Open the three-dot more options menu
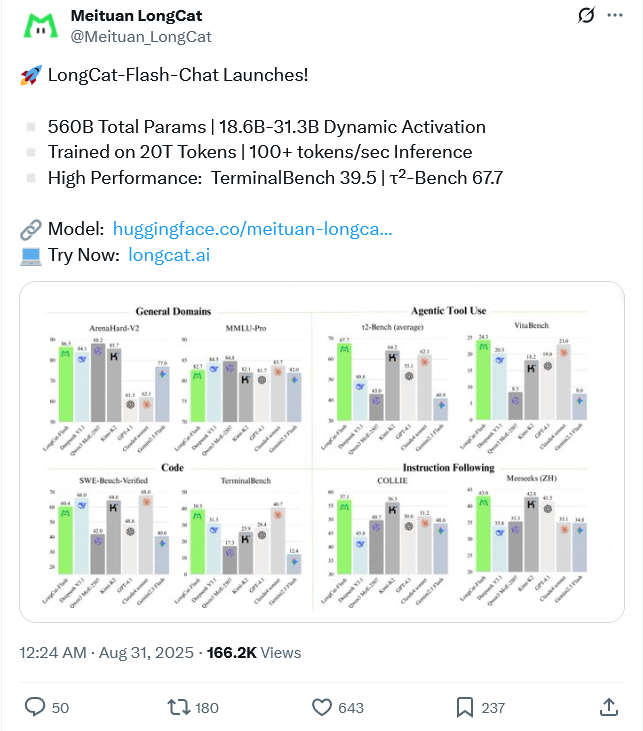The width and height of the screenshot is (643, 731). 615,15
